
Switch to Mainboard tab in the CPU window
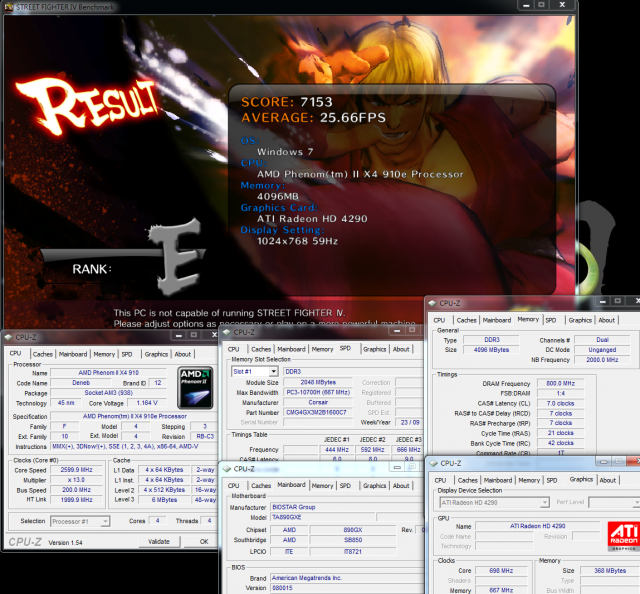(73, 354)
